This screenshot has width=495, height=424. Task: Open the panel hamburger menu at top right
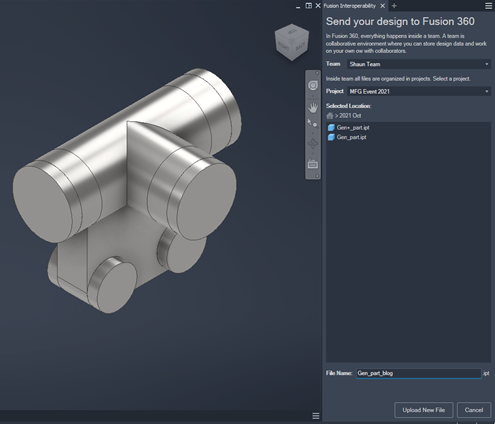pos(488,6)
